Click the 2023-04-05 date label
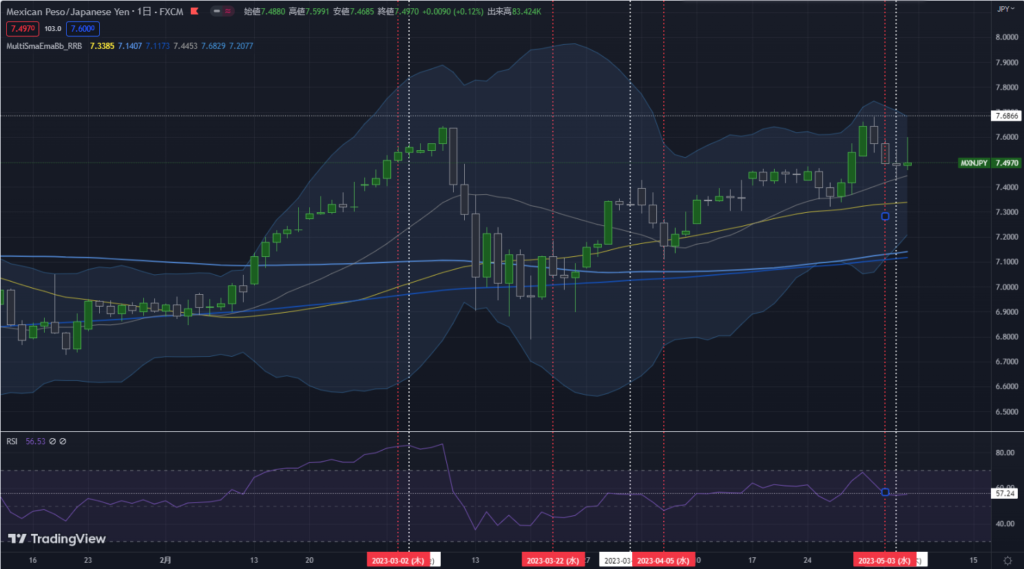Viewport: 1024px width, 569px height. click(x=663, y=561)
